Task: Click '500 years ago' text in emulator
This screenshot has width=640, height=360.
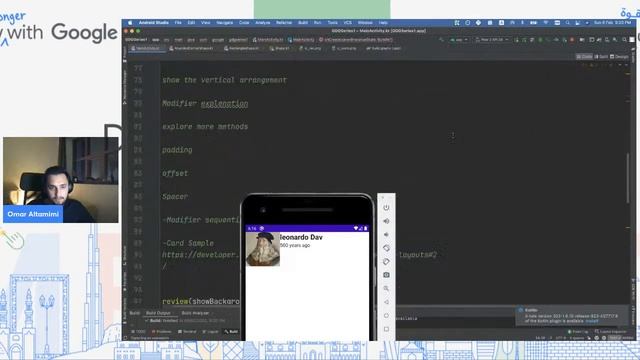Action: [295, 245]
